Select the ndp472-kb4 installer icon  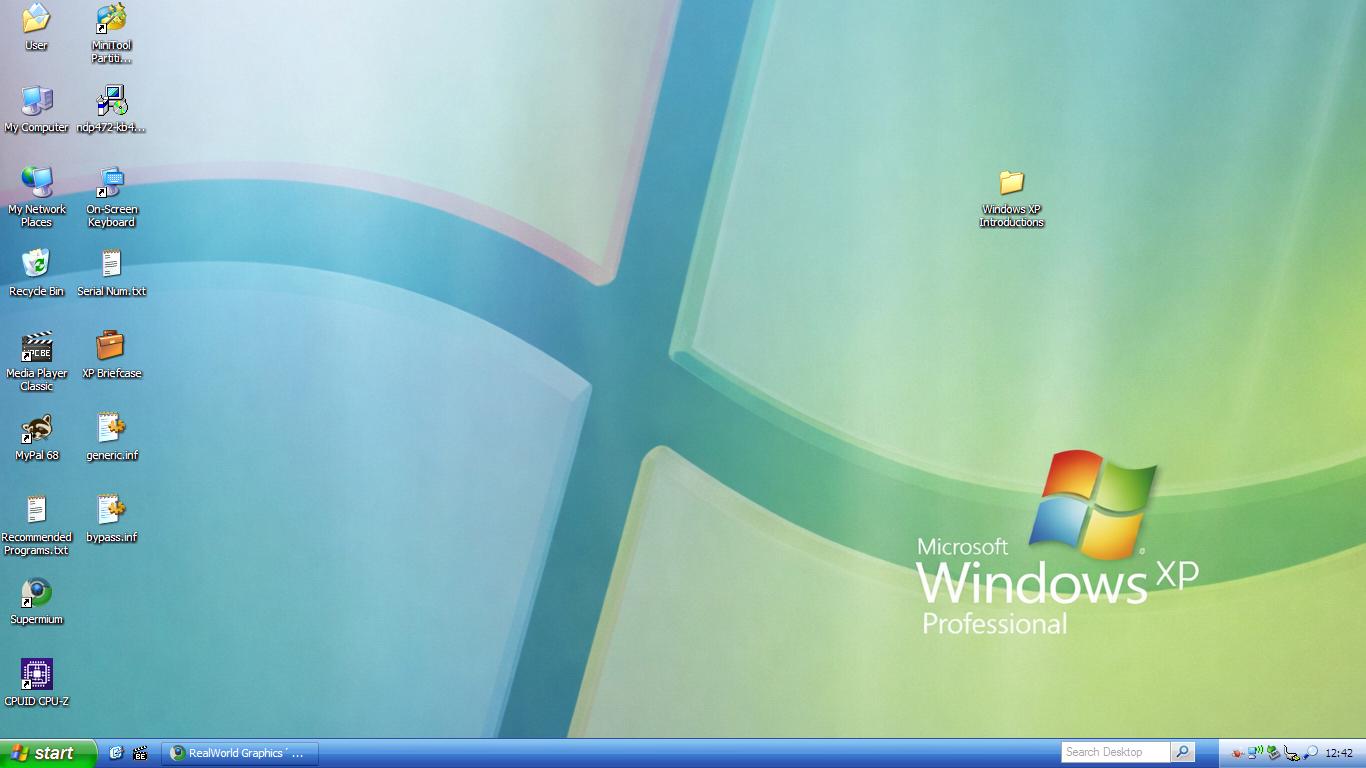[x=111, y=100]
